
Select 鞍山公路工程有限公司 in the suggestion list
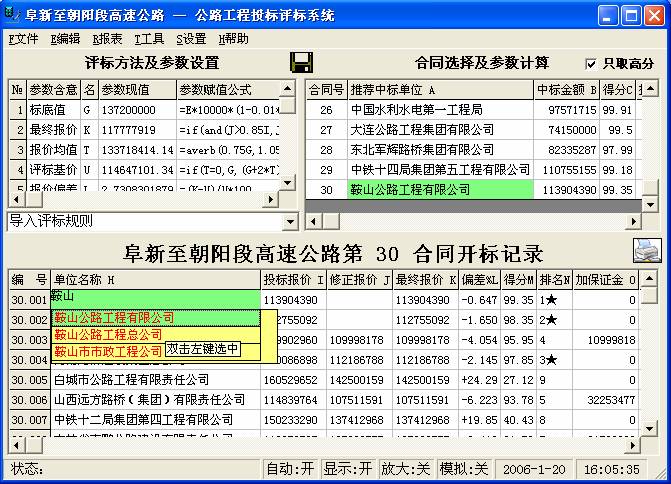click(156, 318)
